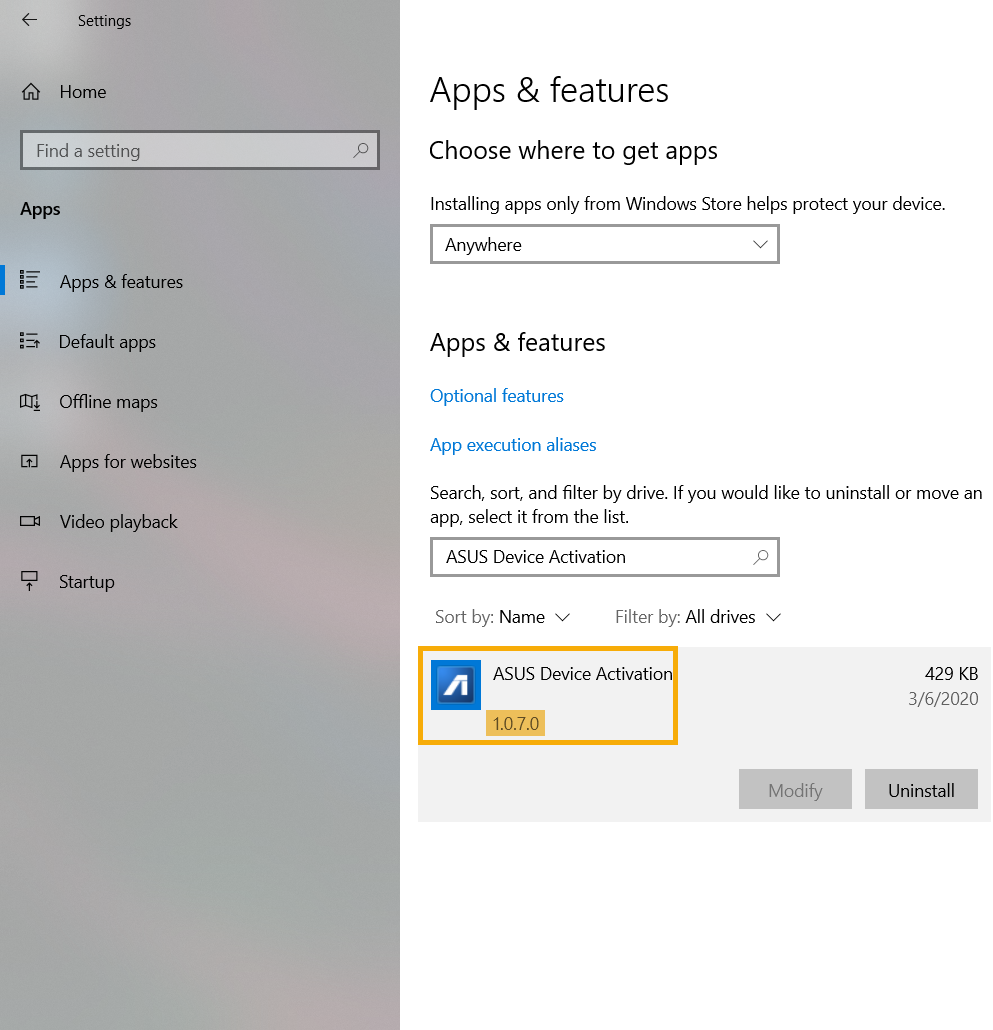
Task: Click the Settings window title
Action: (x=104, y=21)
